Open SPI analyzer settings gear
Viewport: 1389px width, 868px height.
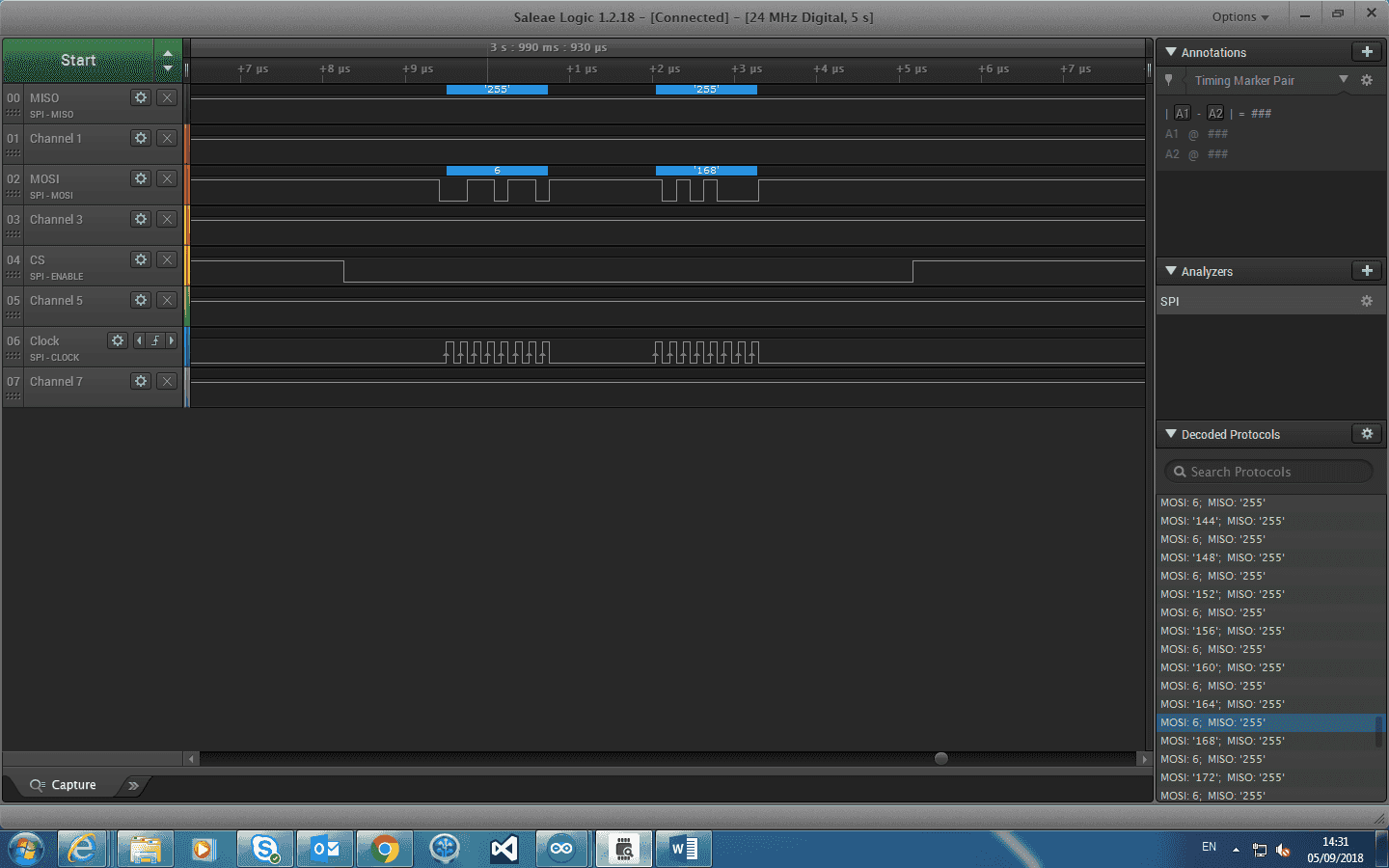[1366, 301]
